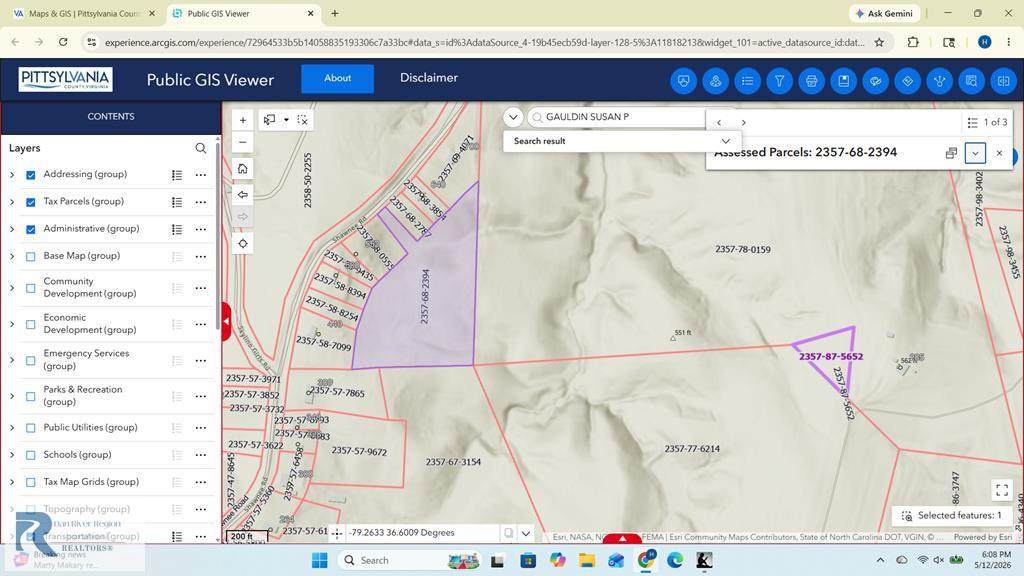1024x576 pixels.
Task: Expand the Addressing group tree
Action: coord(12,175)
